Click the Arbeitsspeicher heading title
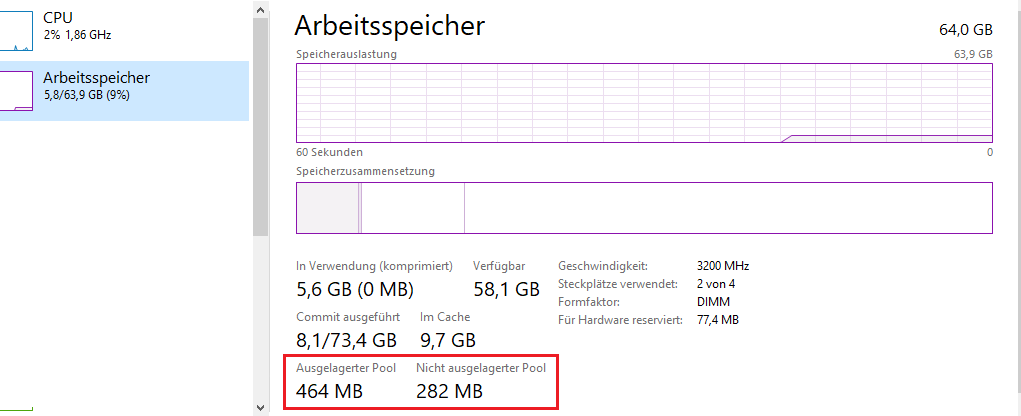This screenshot has width=1021, height=416. [390, 25]
